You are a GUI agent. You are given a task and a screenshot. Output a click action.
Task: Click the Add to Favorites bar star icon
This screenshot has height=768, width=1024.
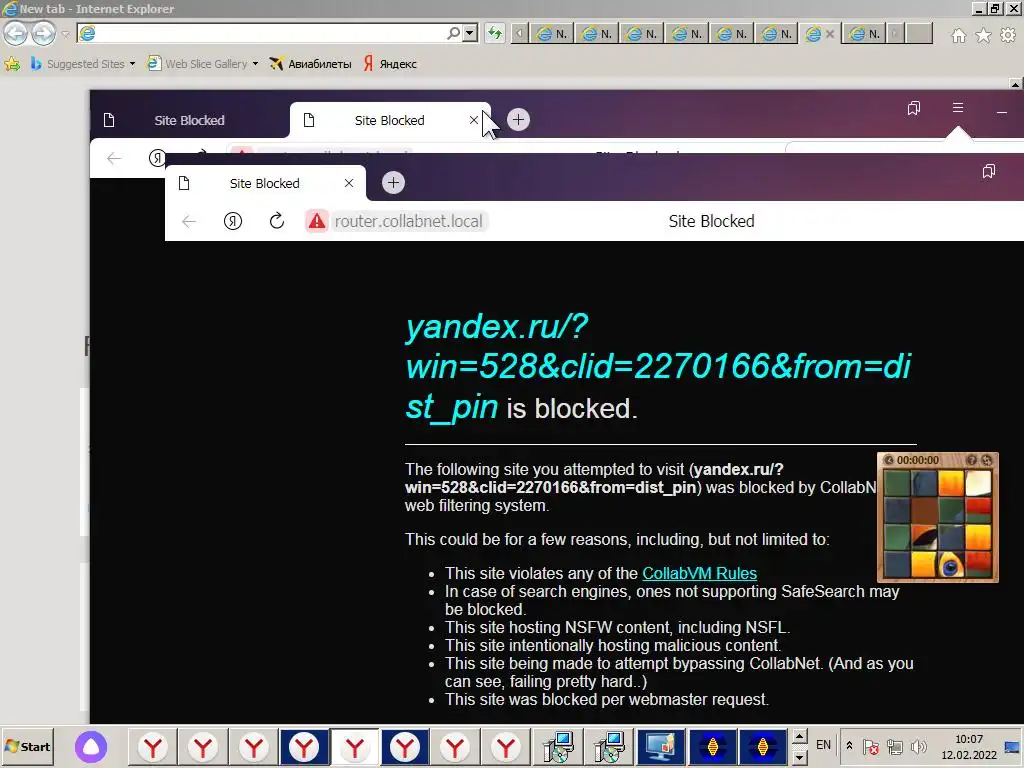(x=12, y=64)
